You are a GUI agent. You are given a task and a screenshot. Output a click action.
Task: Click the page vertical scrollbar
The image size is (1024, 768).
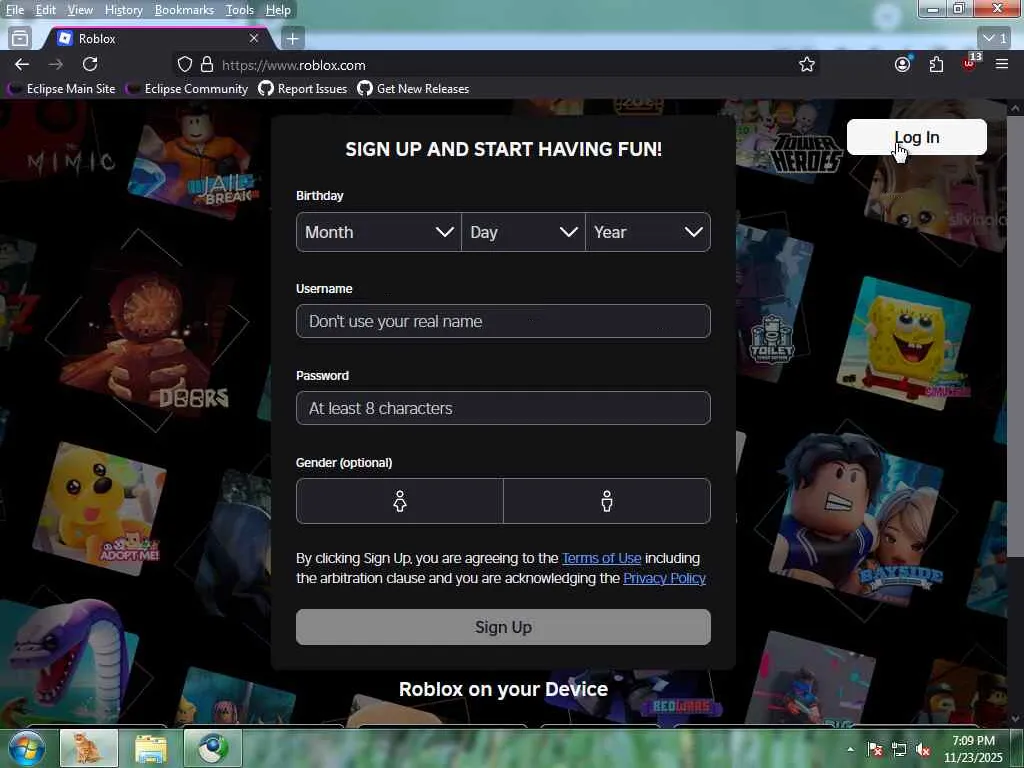point(1015,336)
